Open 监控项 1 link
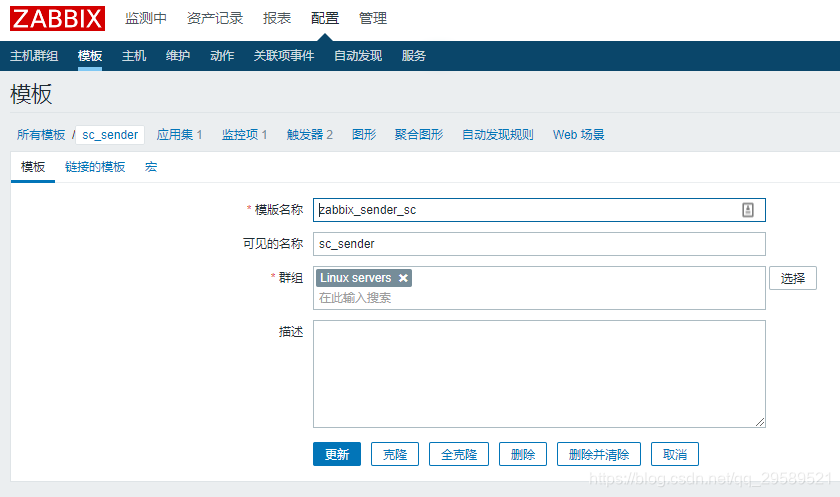 pos(245,134)
